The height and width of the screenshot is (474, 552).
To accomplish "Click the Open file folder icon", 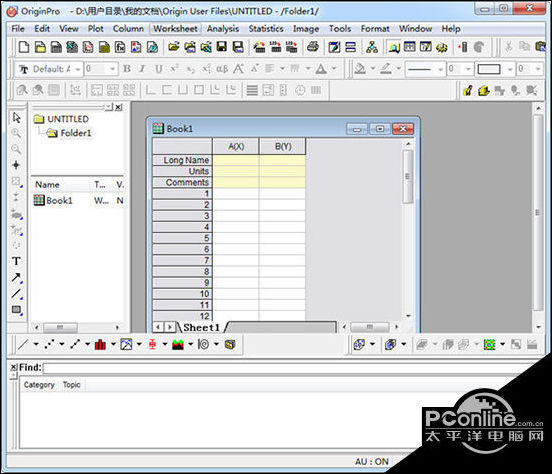I will 174,47.
